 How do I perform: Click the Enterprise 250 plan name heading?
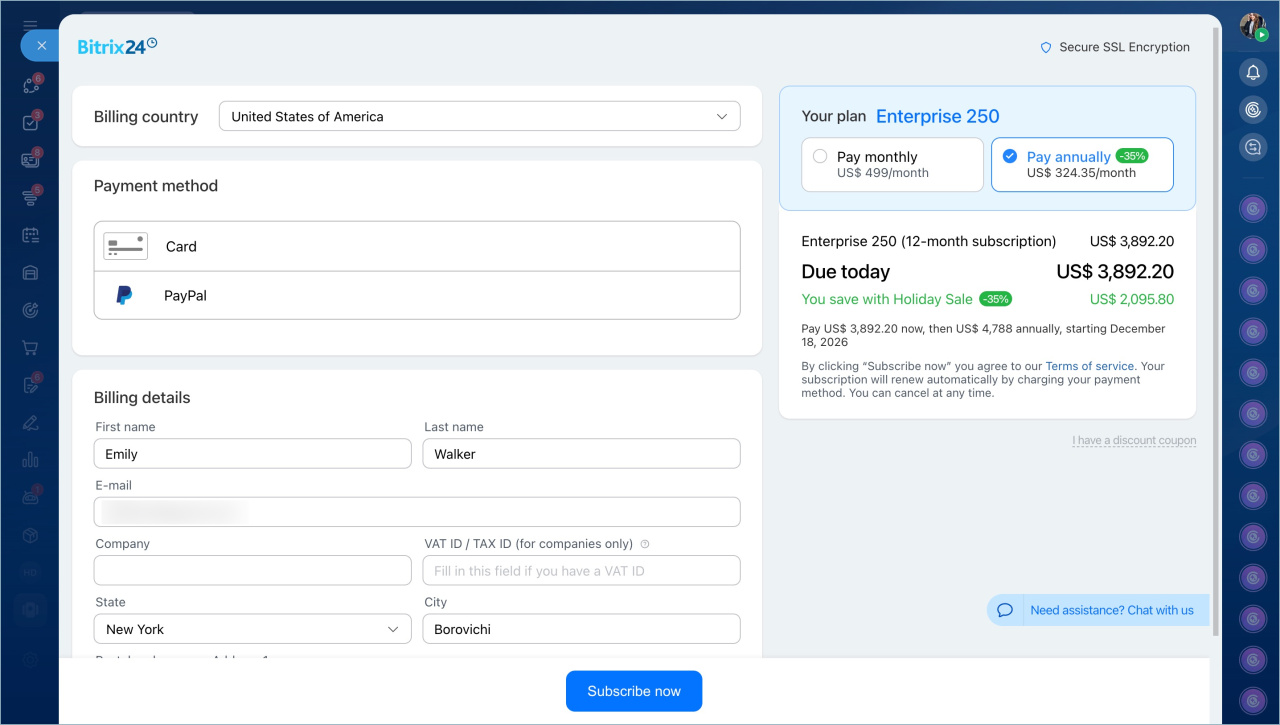[938, 116]
